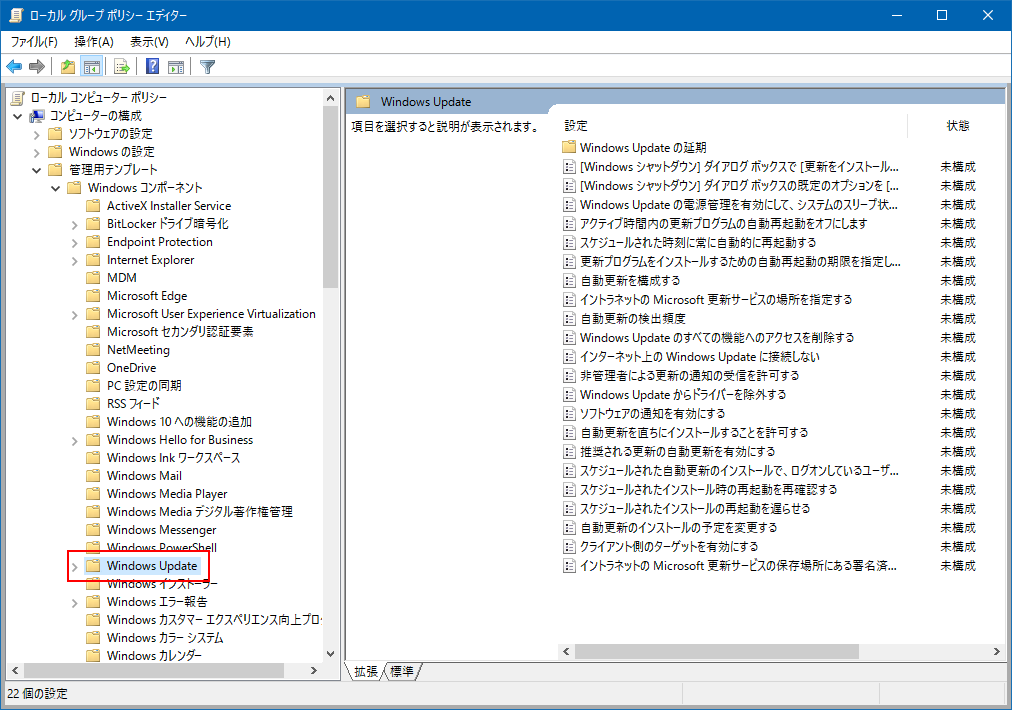The image size is (1012, 710).
Task: Select 推奨される更新の自動更新を有効にする policy
Action: pos(678,452)
